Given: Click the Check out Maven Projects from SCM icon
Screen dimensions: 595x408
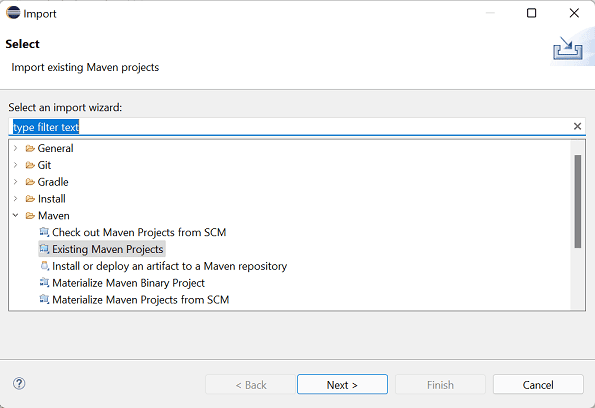Looking at the screenshot, I should 44,232.
